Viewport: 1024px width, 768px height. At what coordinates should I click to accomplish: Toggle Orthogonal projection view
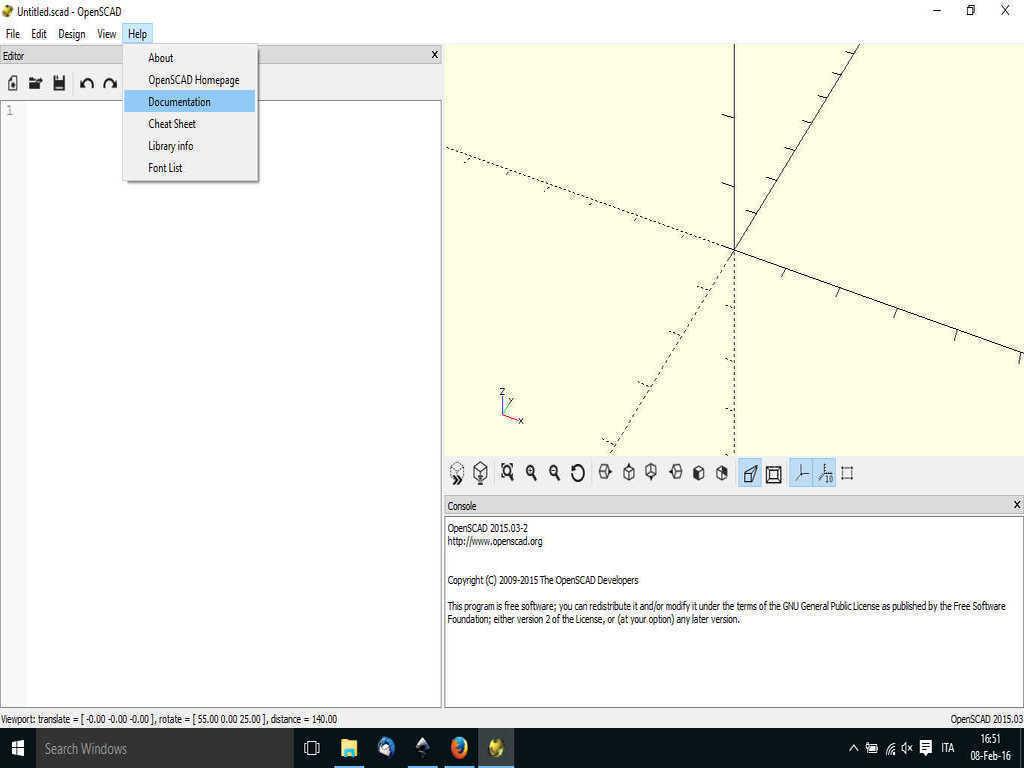point(774,474)
